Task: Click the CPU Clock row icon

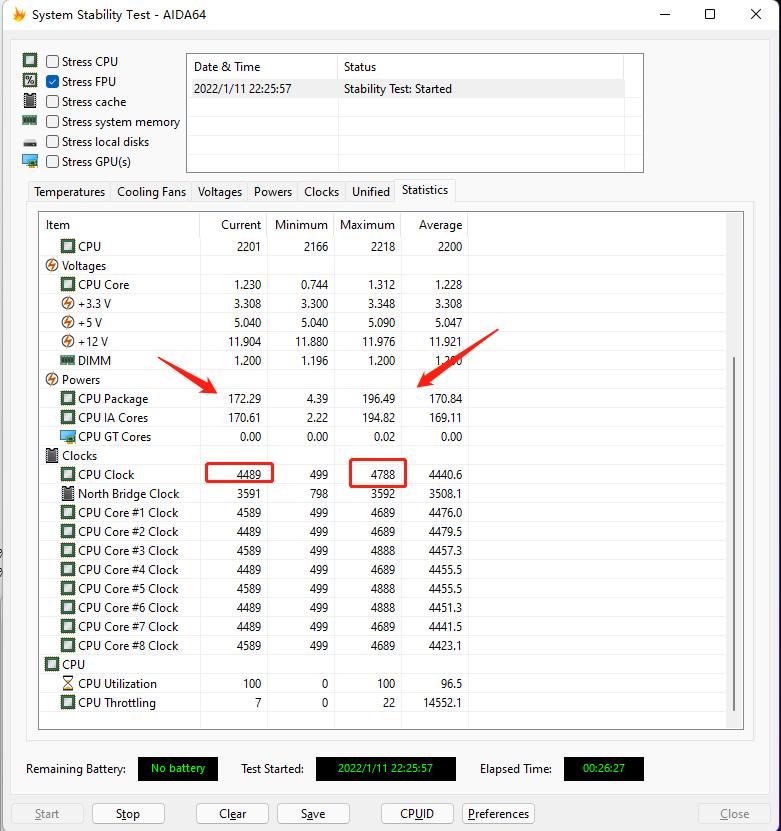Action: coord(68,474)
